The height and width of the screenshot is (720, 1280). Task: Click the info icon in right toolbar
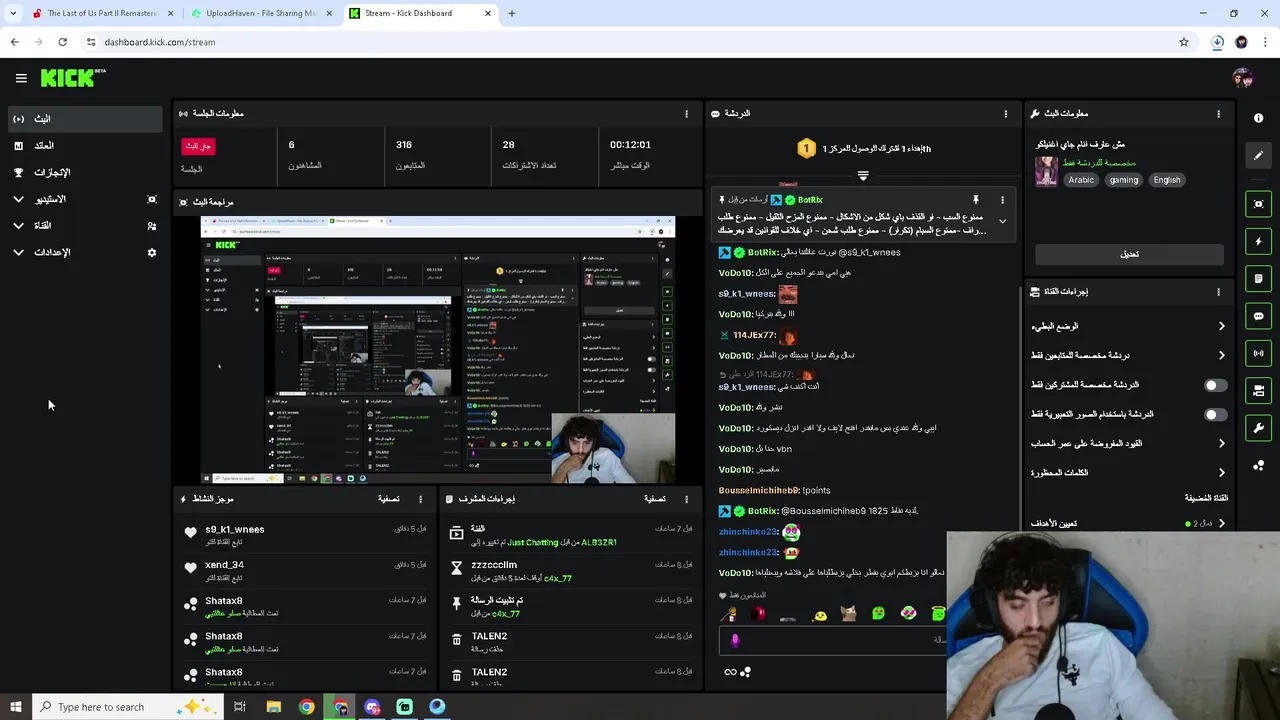[x=1258, y=118]
